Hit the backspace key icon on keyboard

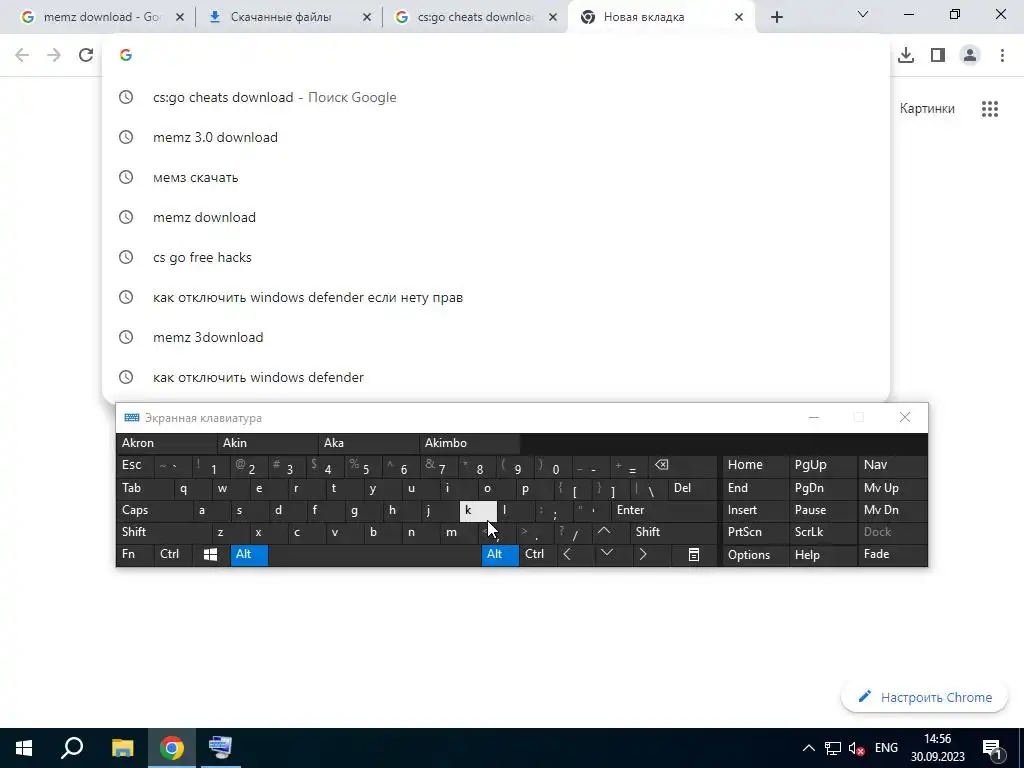point(683,465)
